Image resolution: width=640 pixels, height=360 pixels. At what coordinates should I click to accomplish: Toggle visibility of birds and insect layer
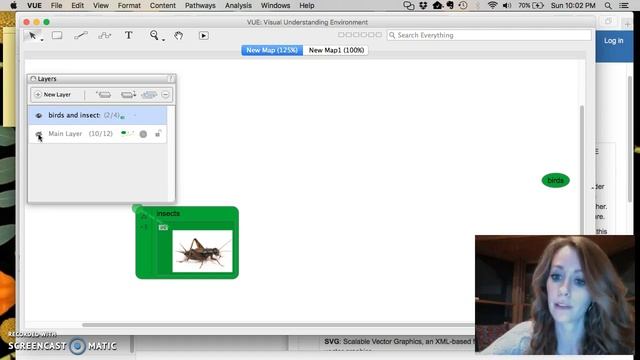[x=39, y=116]
